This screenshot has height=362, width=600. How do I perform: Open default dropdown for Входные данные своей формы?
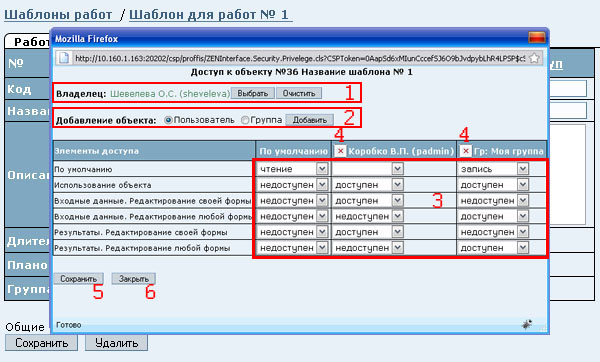pyautogui.click(x=293, y=201)
